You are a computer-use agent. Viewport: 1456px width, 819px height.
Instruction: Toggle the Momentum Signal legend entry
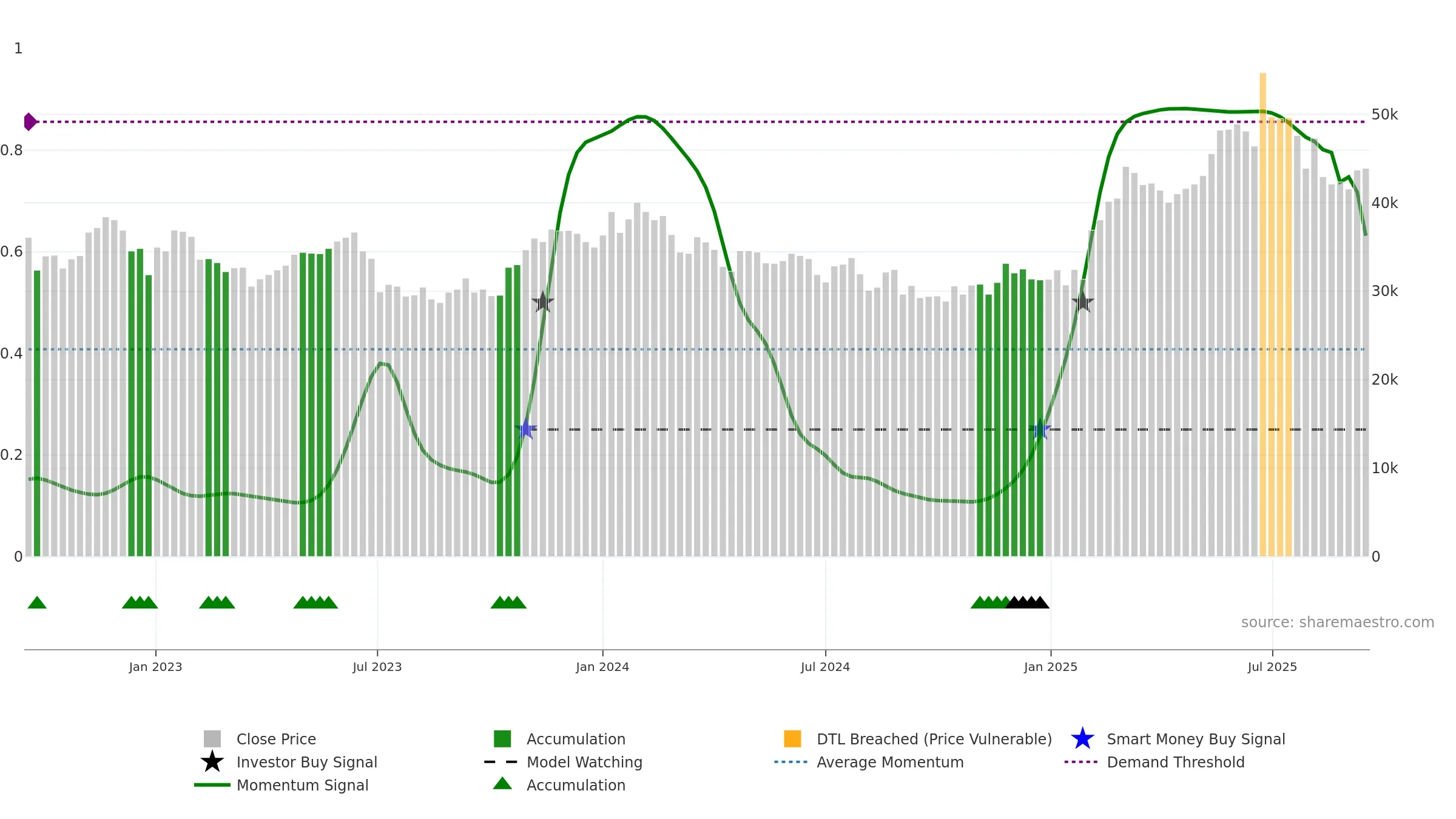pos(281,784)
